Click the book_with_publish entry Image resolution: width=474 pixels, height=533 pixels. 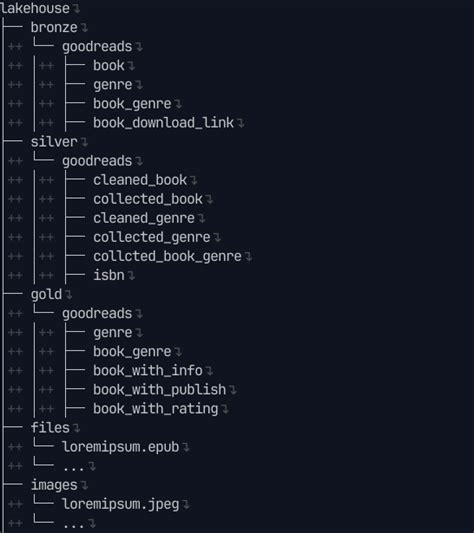pyautogui.click(x=159, y=390)
